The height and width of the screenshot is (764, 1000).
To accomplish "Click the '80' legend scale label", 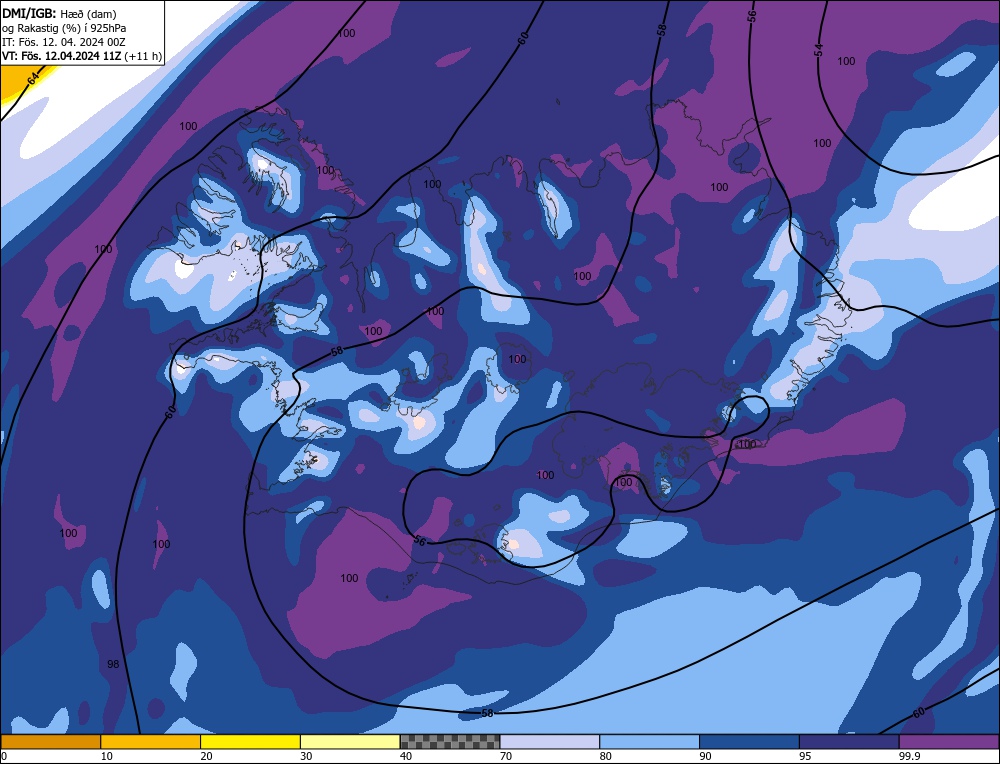I will (606, 756).
